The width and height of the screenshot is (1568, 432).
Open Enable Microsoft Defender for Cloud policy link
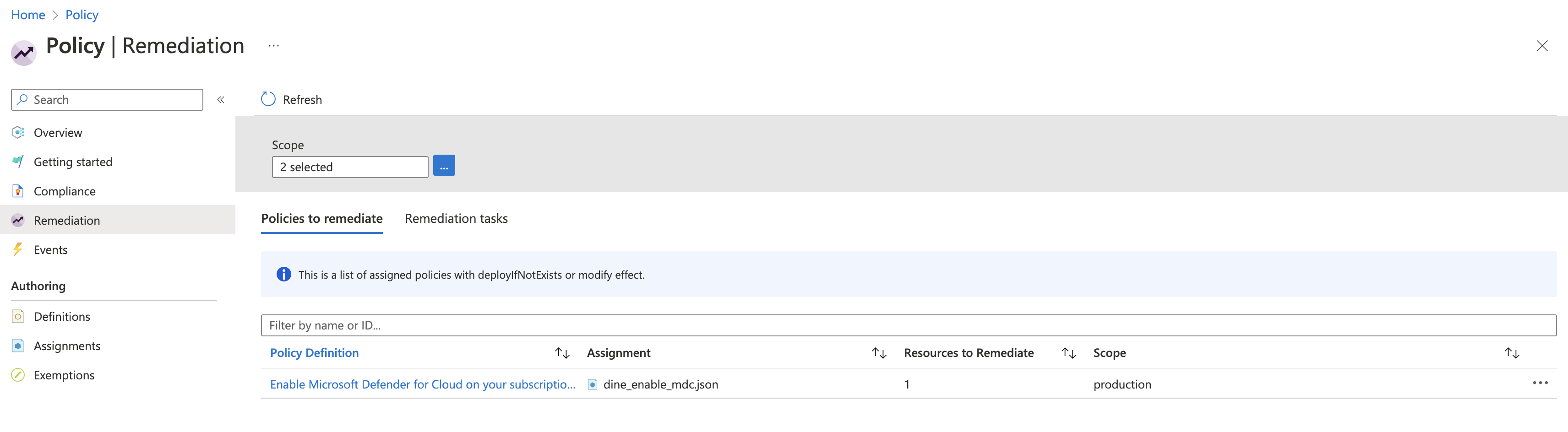pos(422,384)
